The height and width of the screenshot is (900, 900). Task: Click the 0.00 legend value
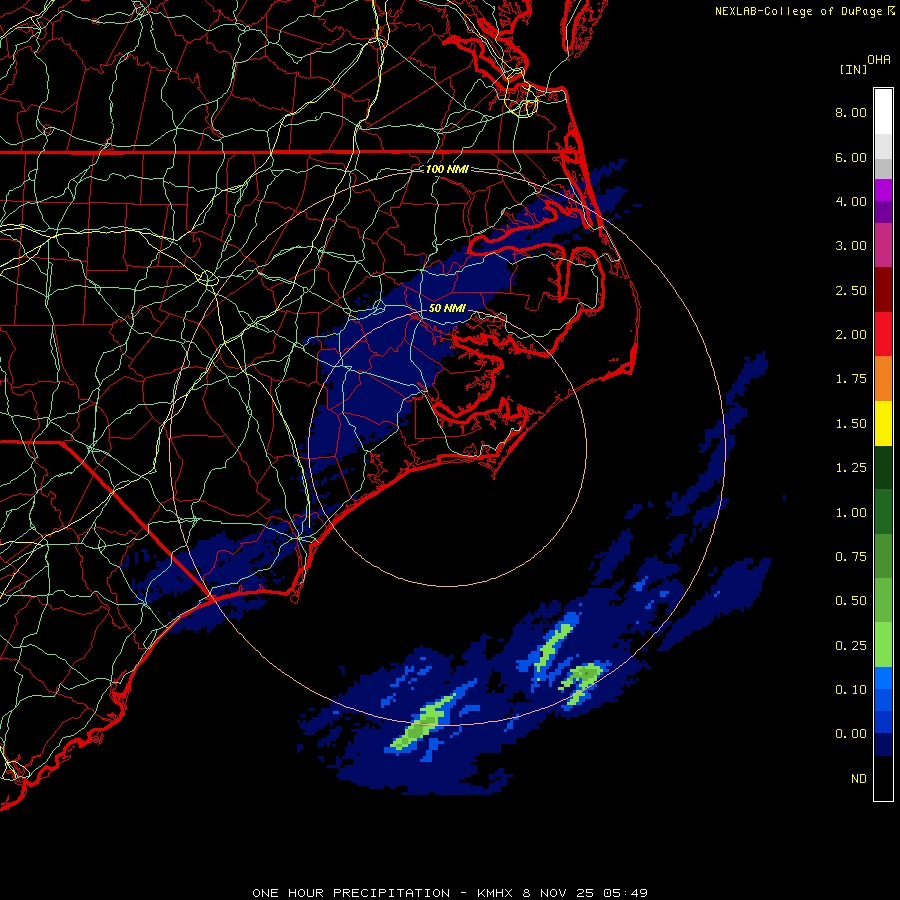pos(851,734)
